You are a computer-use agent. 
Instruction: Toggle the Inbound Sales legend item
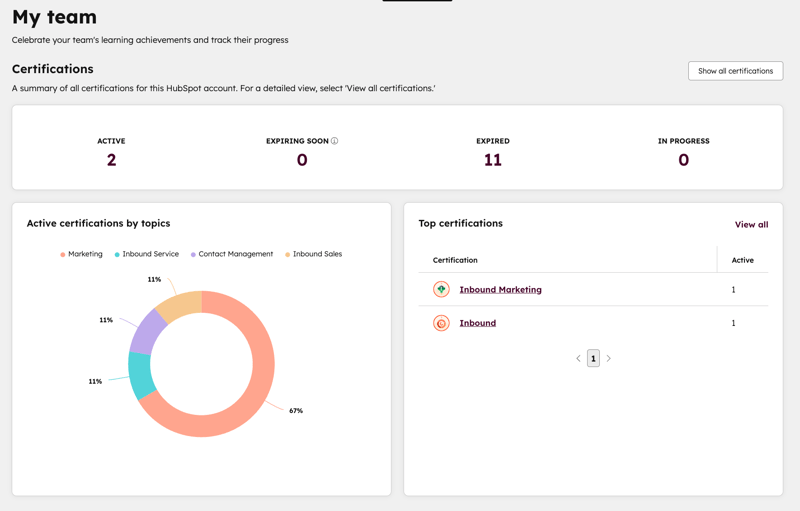pos(313,254)
